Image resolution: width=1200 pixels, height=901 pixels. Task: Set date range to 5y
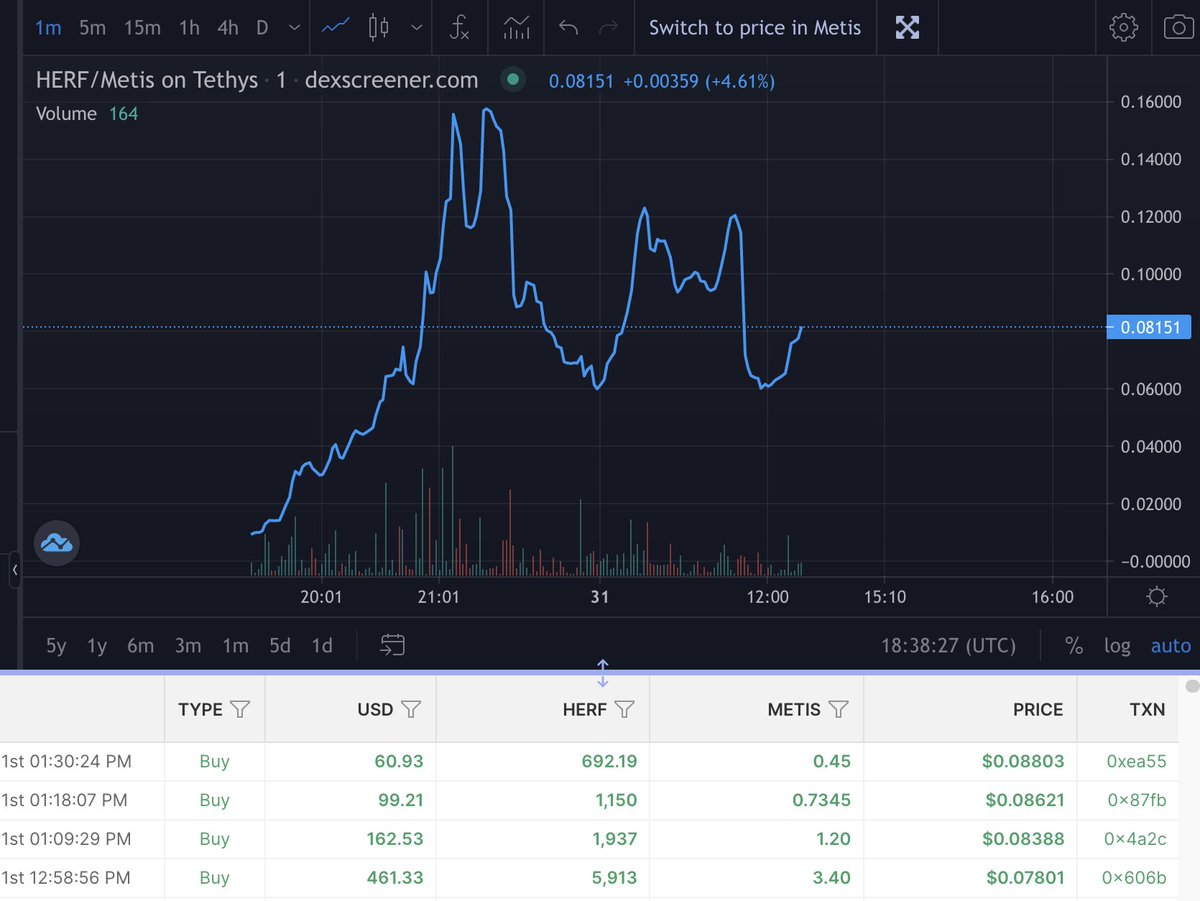pos(56,646)
